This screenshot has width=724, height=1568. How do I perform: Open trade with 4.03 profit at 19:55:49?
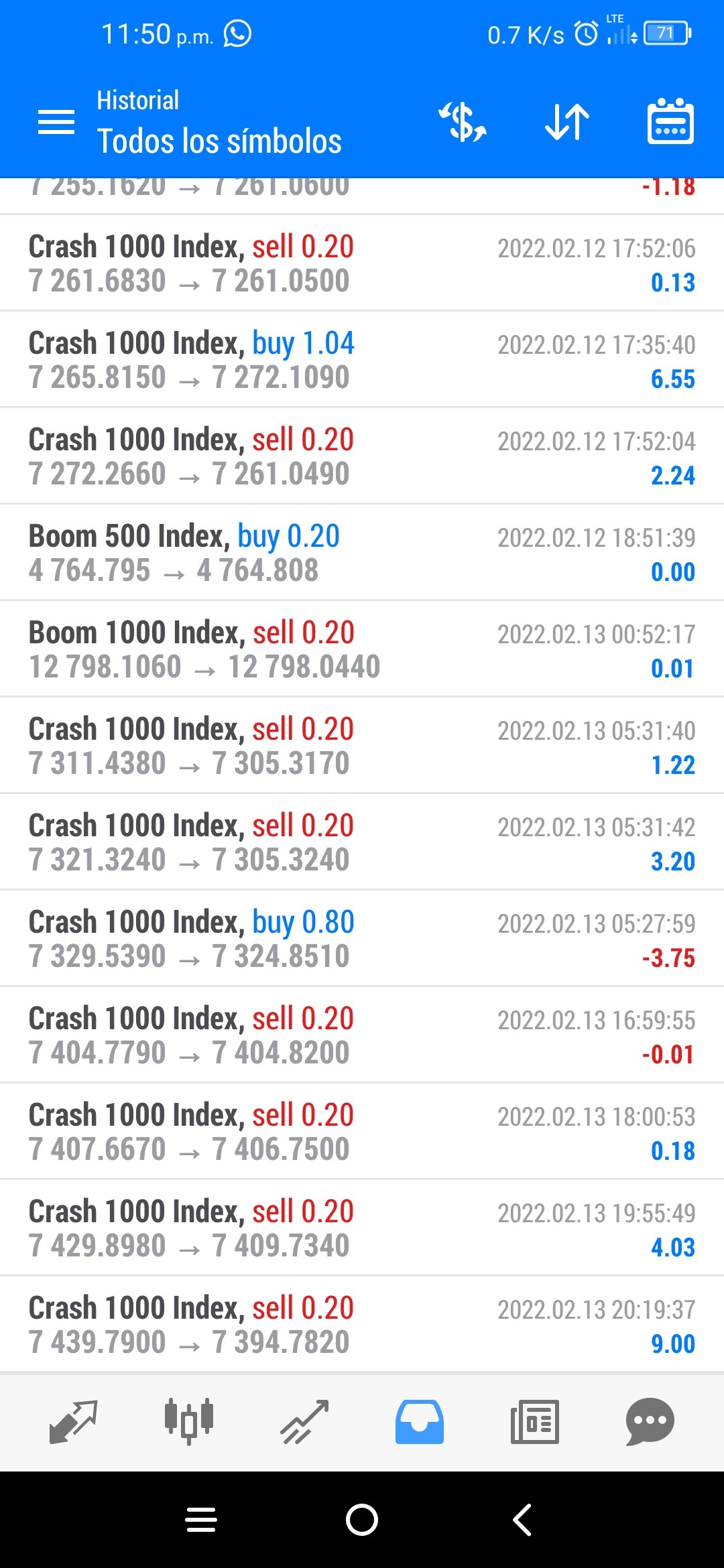(362, 1228)
